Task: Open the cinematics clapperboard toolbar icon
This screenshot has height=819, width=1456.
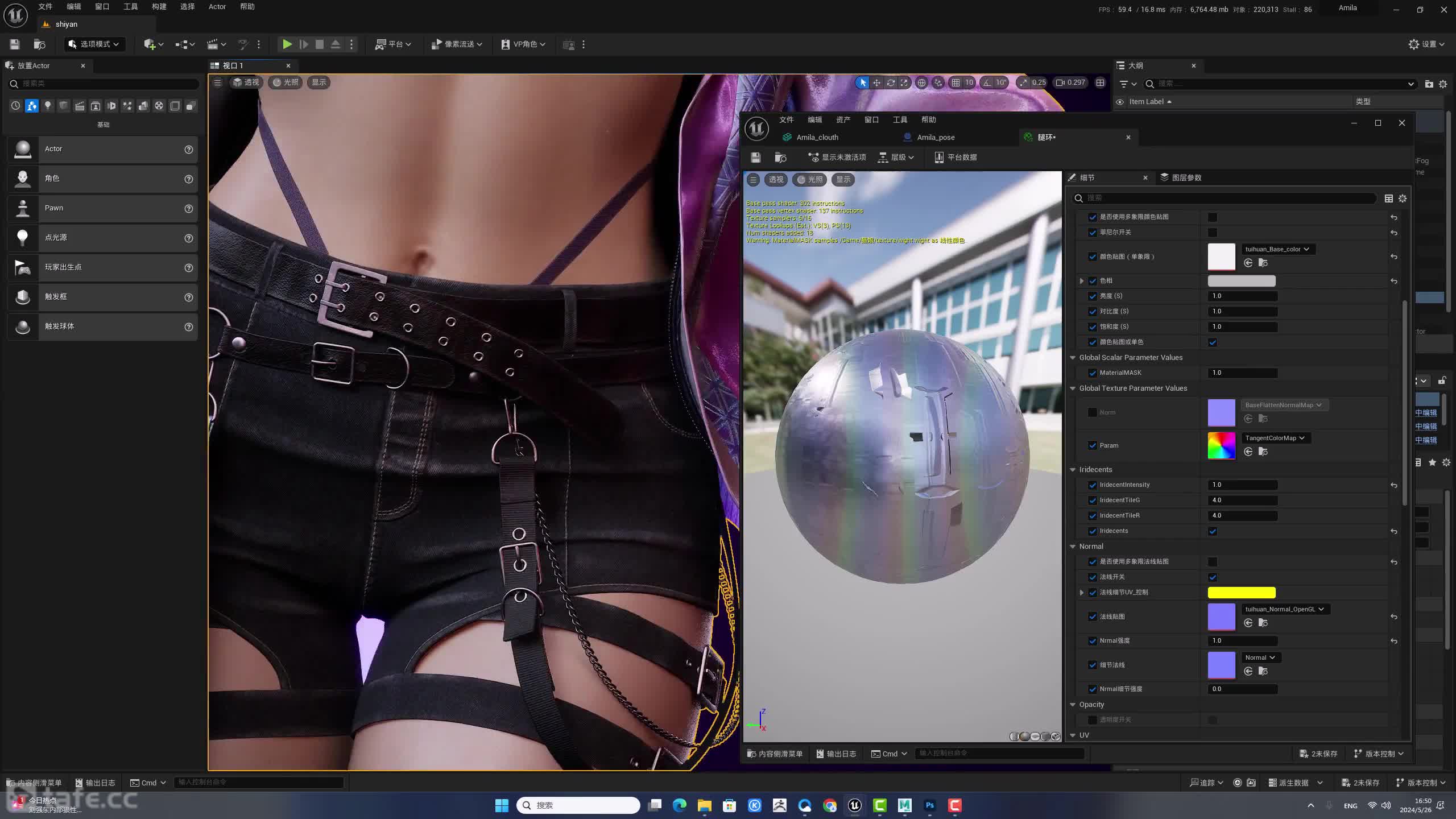Action: point(213,44)
